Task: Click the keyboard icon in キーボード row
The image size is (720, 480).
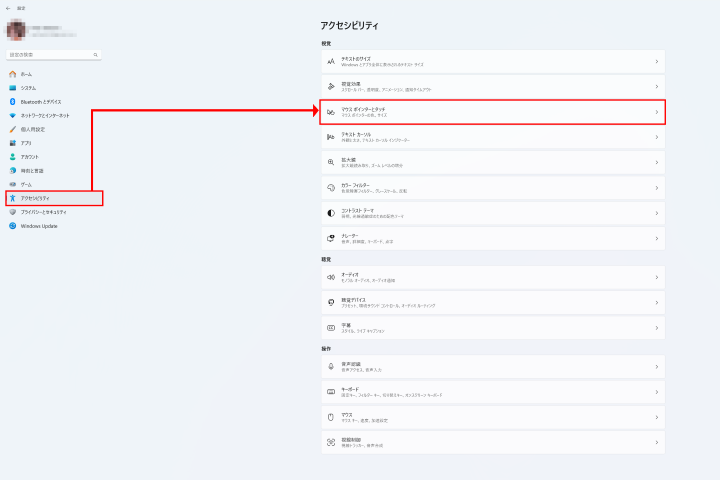Action: coord(330,391)
